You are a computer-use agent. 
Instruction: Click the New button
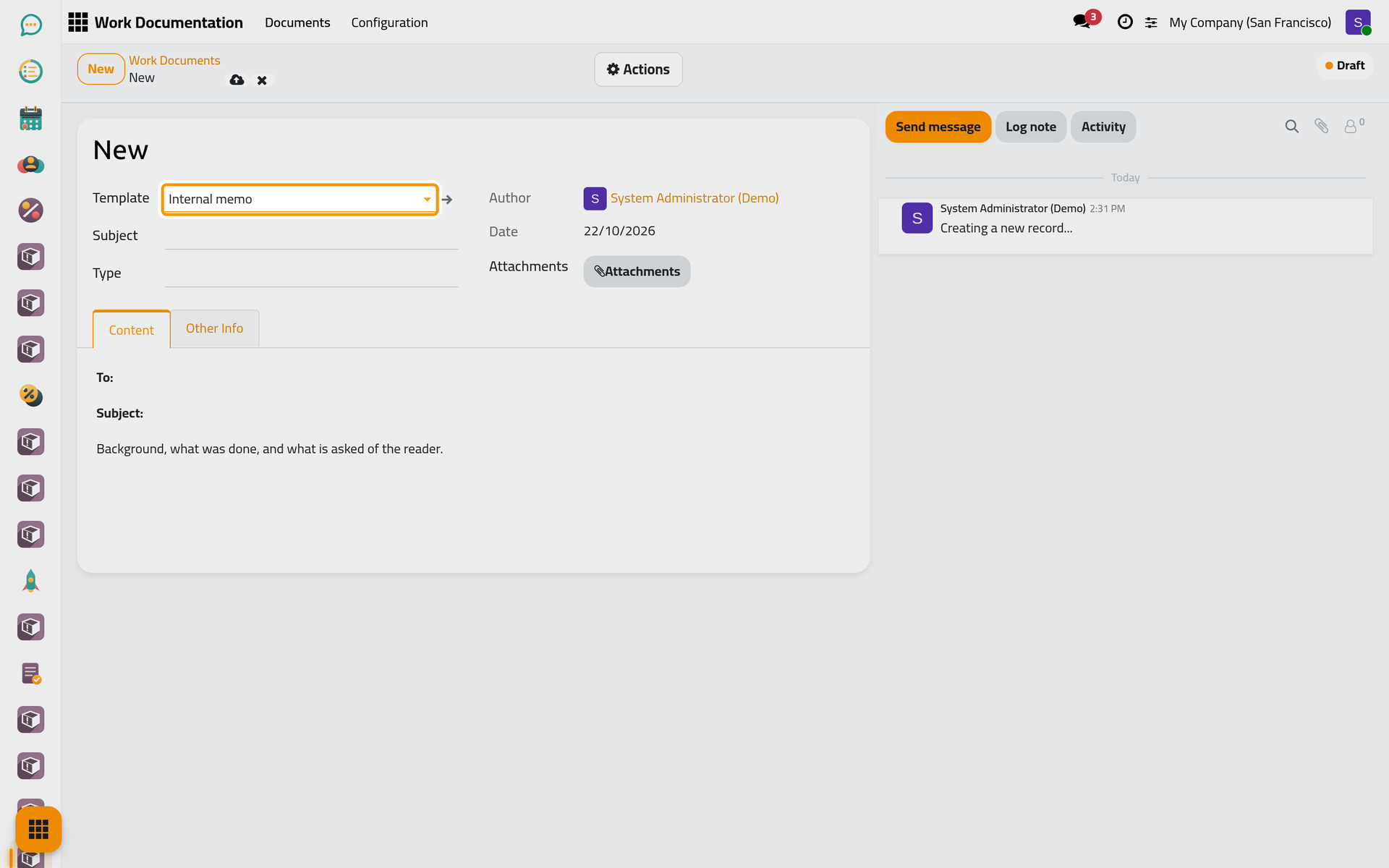point(101,69)
